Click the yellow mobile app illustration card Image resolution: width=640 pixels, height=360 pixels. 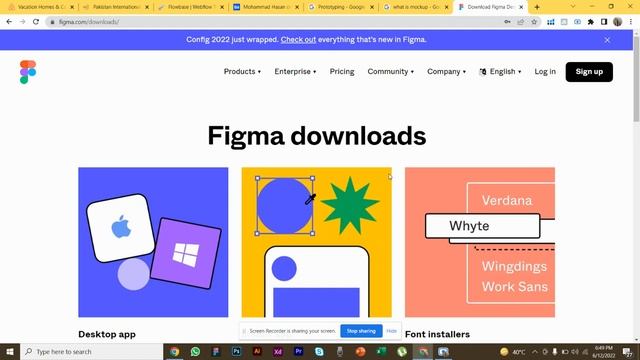pos(317,242)
